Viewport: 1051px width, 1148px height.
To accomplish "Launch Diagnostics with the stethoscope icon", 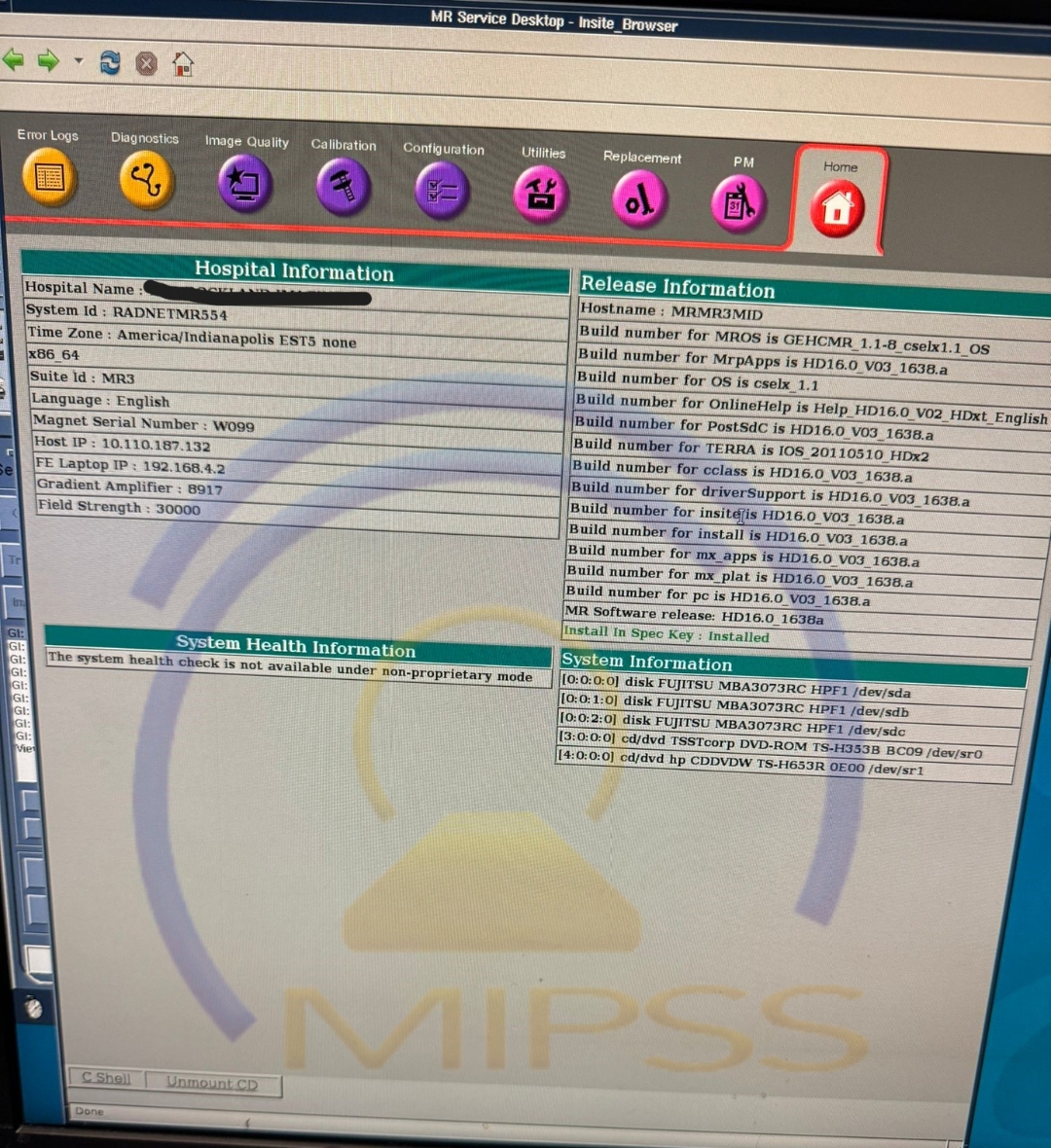I will click(147, 180).
